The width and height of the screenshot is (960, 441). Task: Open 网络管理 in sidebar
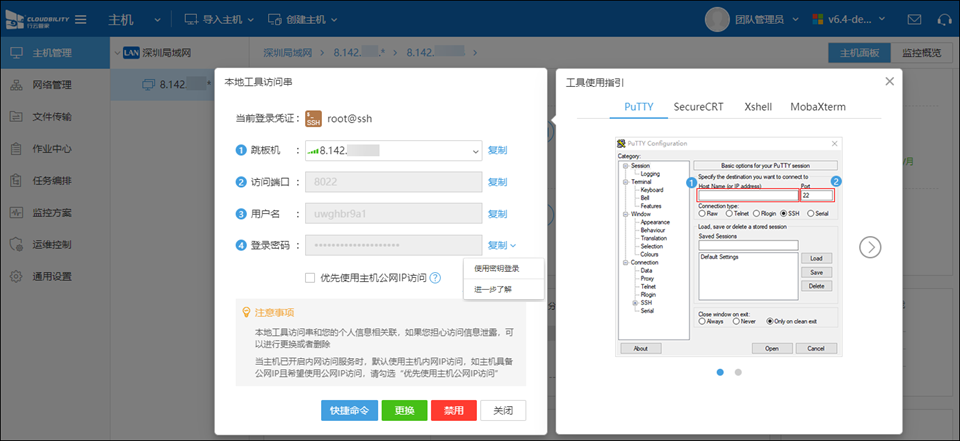(x=51, y=85)
